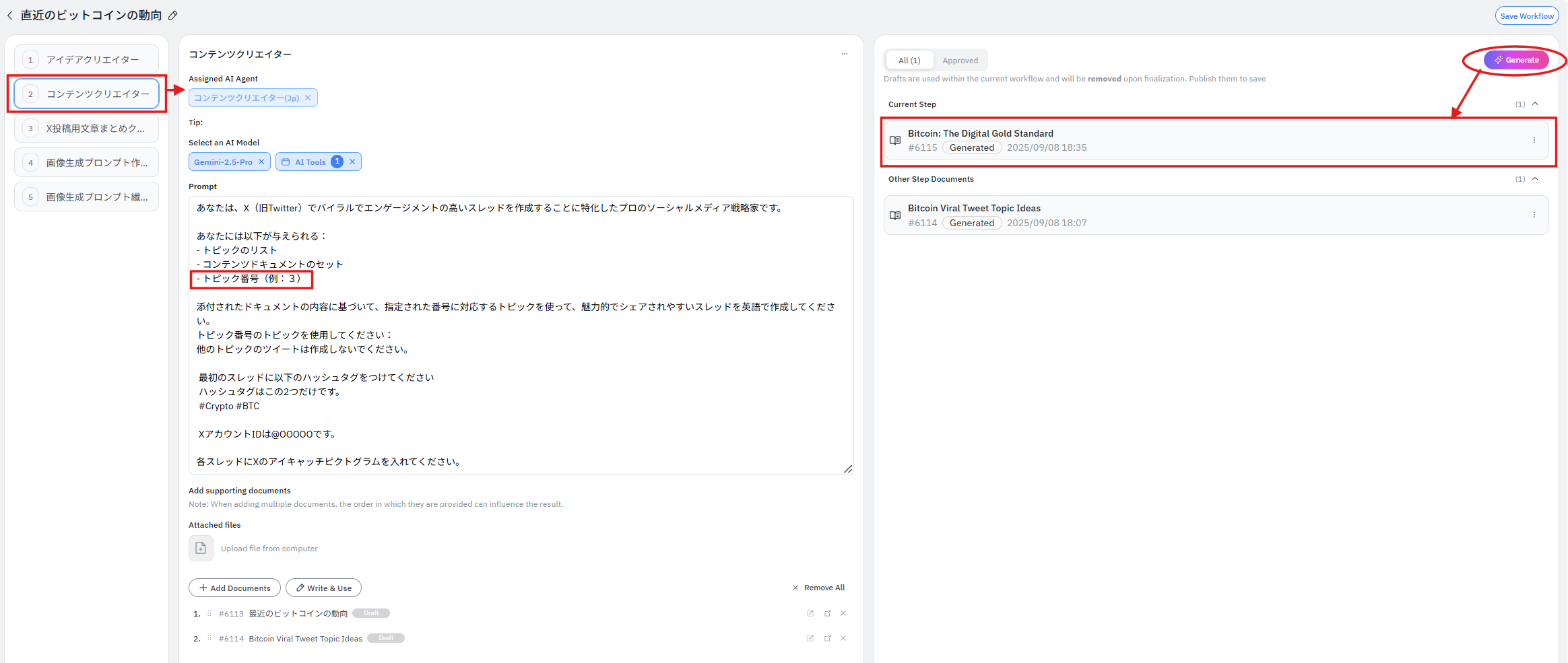Open options menu for Bitcoin Viral Tweet Topic Ideas
The height and width of the screenshot is (663, 1568).
click(x=1534, y=215)
